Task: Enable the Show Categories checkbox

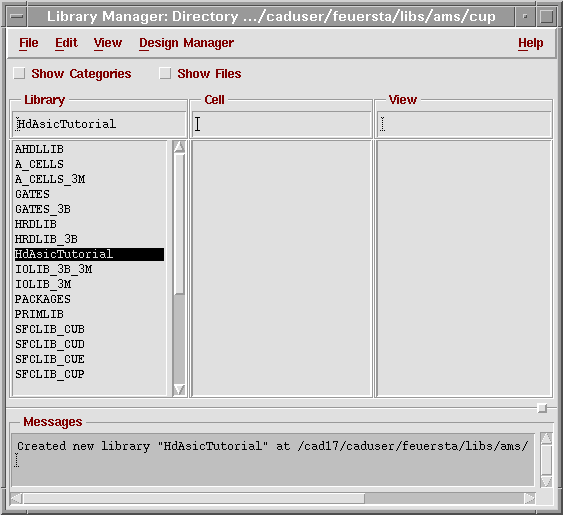Action: tap(19, 74)
